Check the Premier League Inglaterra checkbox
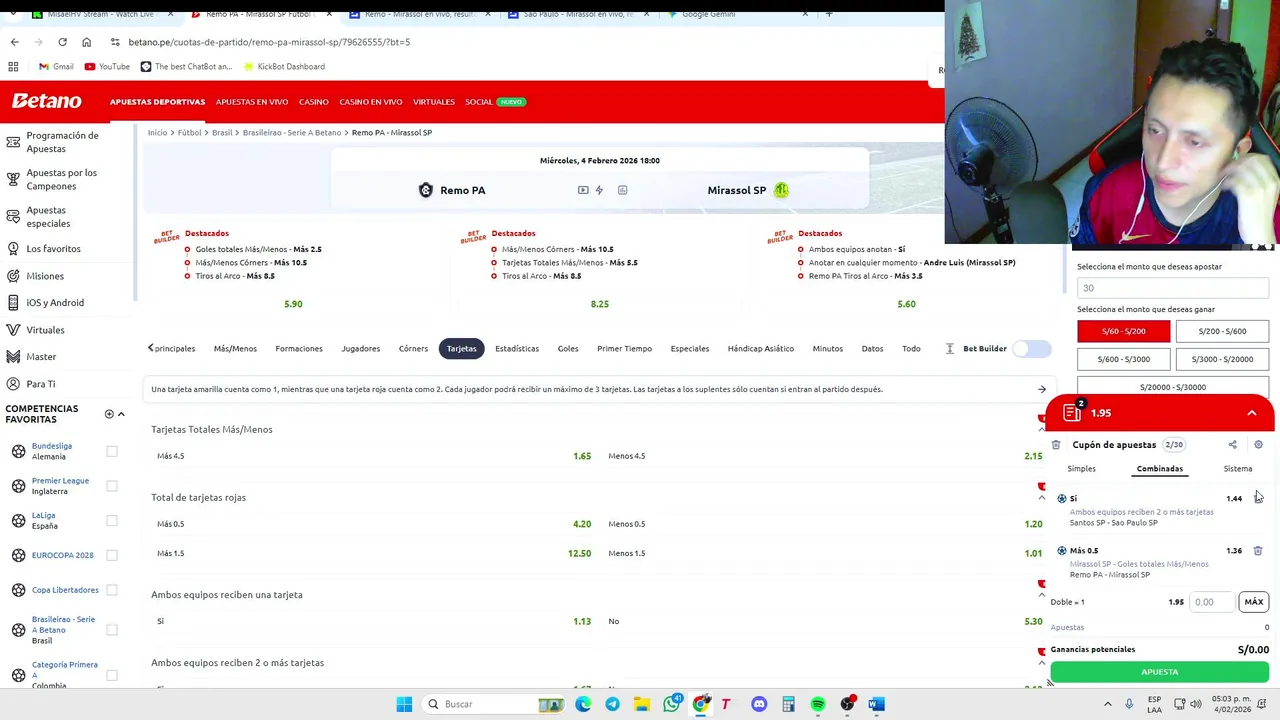This screenshot has height=720, width=1280. click(112, 486)
